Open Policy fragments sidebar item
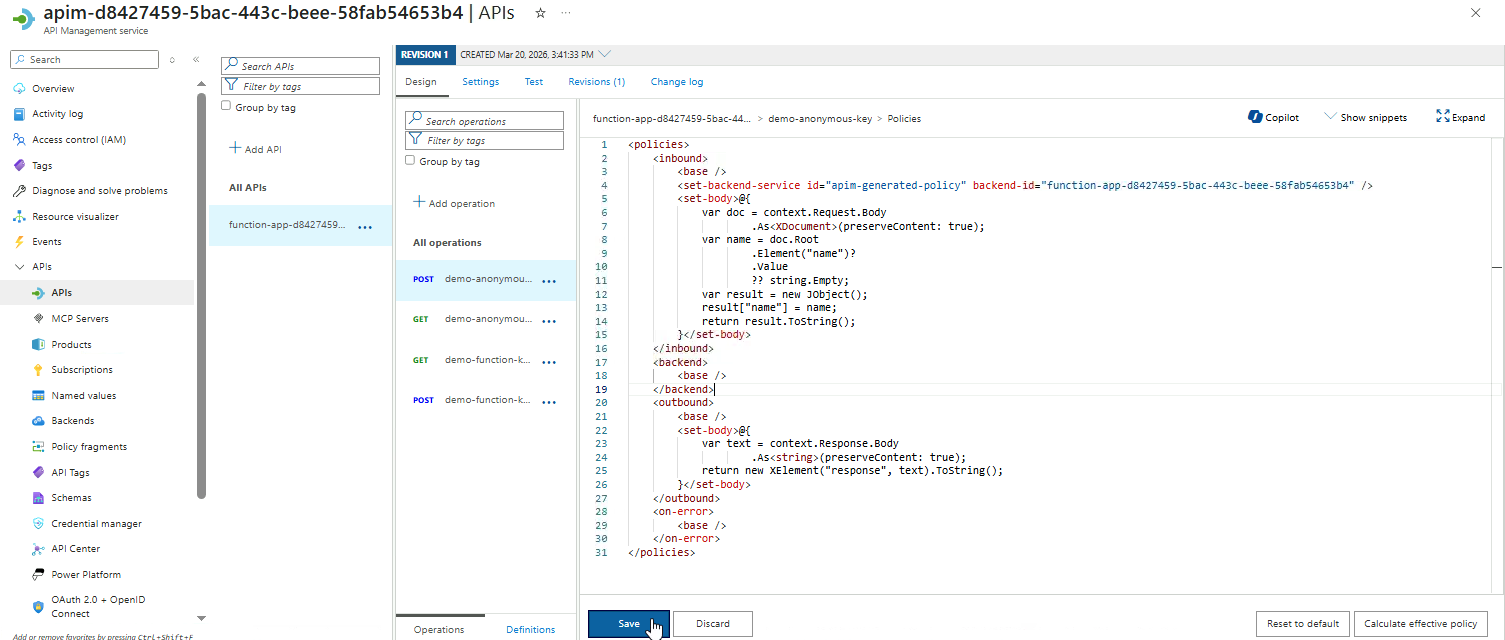The height and width of the screenshot is (640, 1505). (x=89, y=447)
